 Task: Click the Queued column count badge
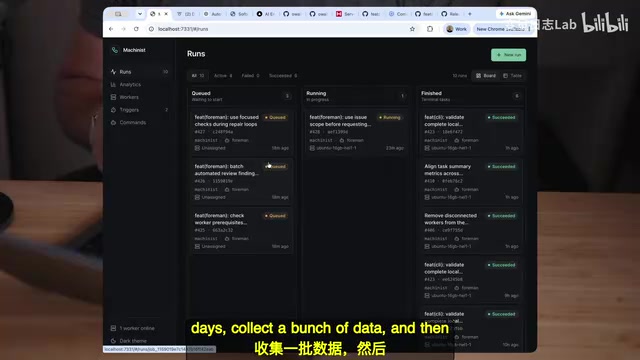[x=287, y=96]
